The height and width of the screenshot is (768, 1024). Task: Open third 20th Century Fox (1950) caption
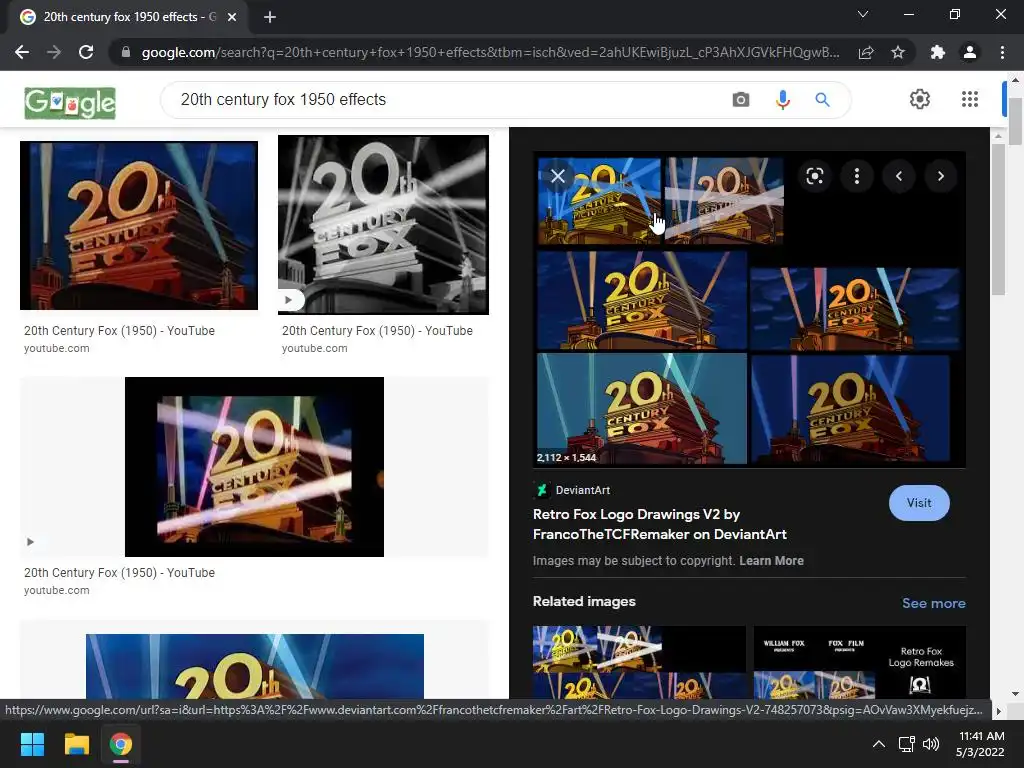click(x=120, y=573)
